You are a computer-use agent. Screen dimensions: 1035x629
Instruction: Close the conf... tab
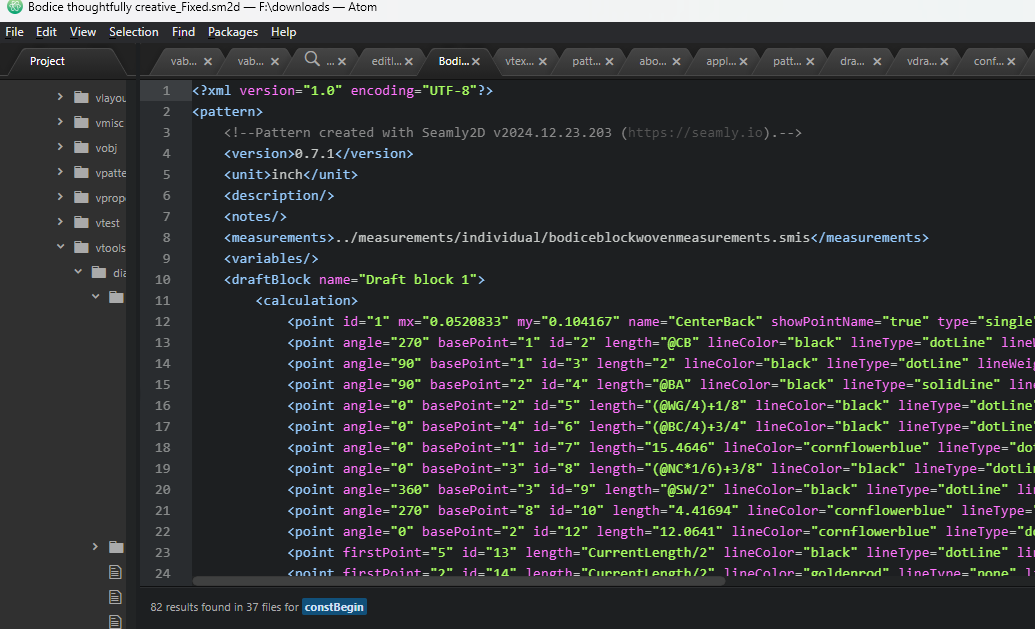pyautogui.click(x=1011, y=61)
